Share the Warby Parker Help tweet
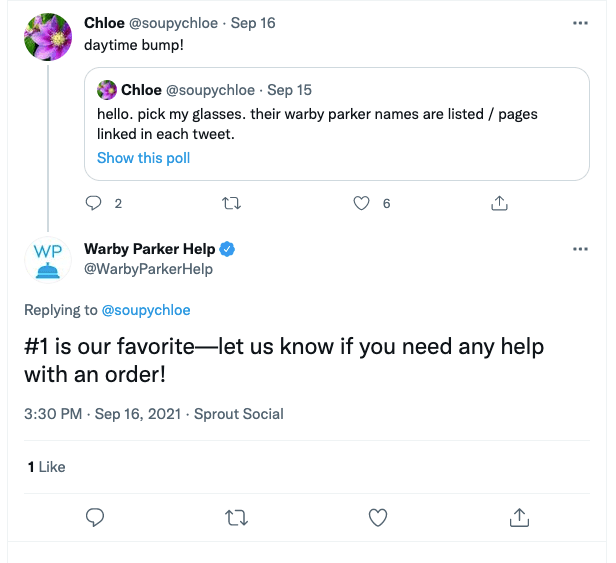Image resolution: width=616 pixels, height=563 pixels. coord(519,517)
